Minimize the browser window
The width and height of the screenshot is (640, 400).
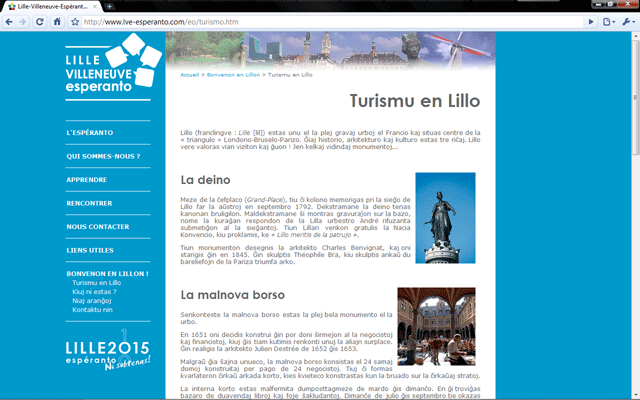[599, 4]
